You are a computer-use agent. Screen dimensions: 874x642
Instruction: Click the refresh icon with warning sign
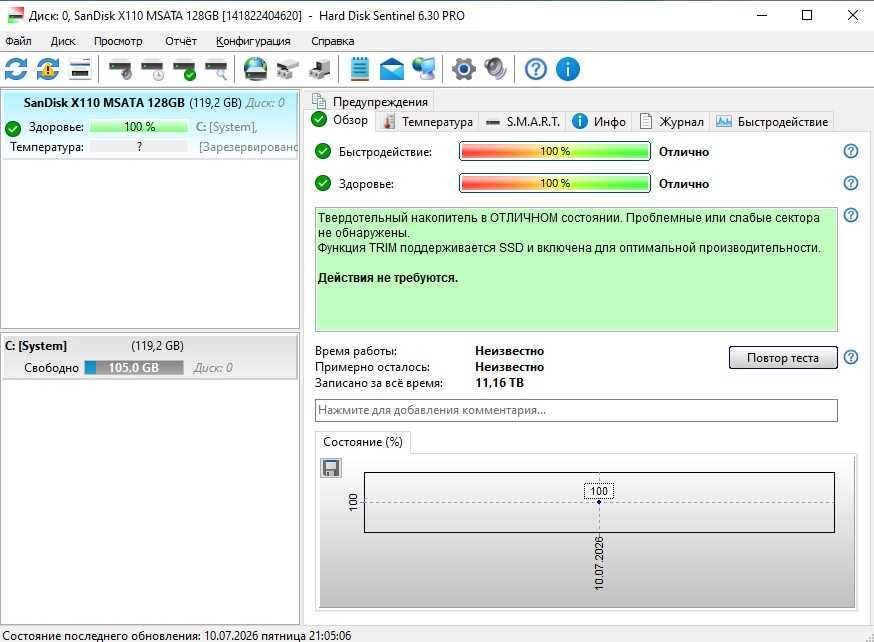pyautogui.click(x=48, y=69)
